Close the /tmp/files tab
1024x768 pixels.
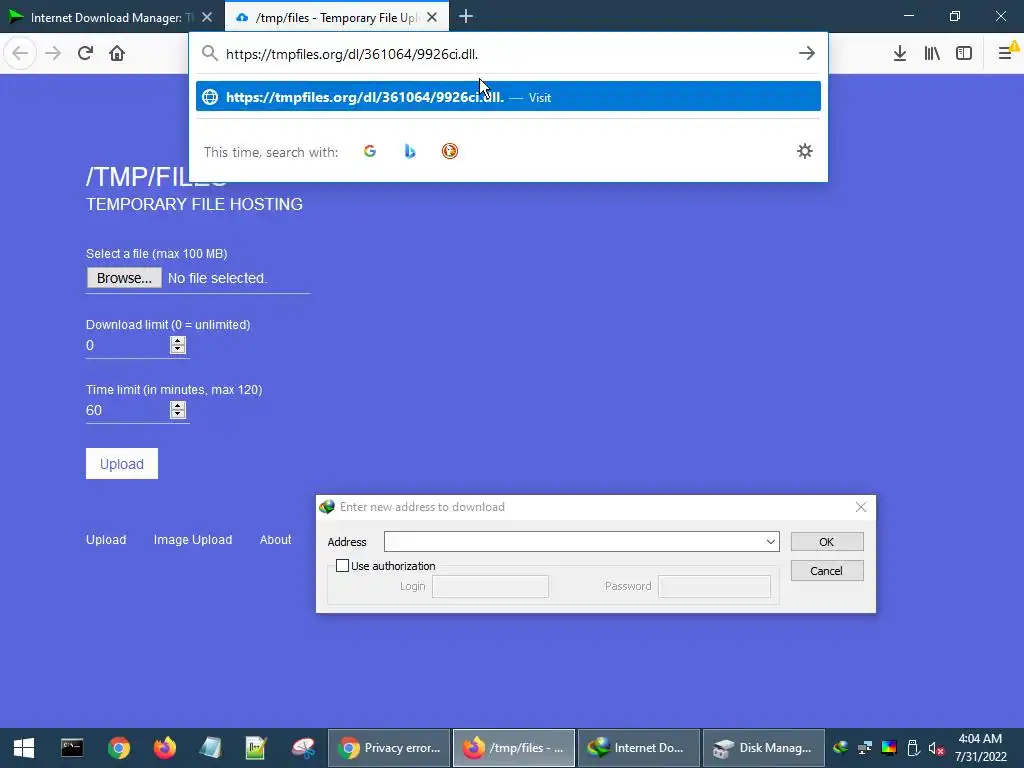click(432, 18)
